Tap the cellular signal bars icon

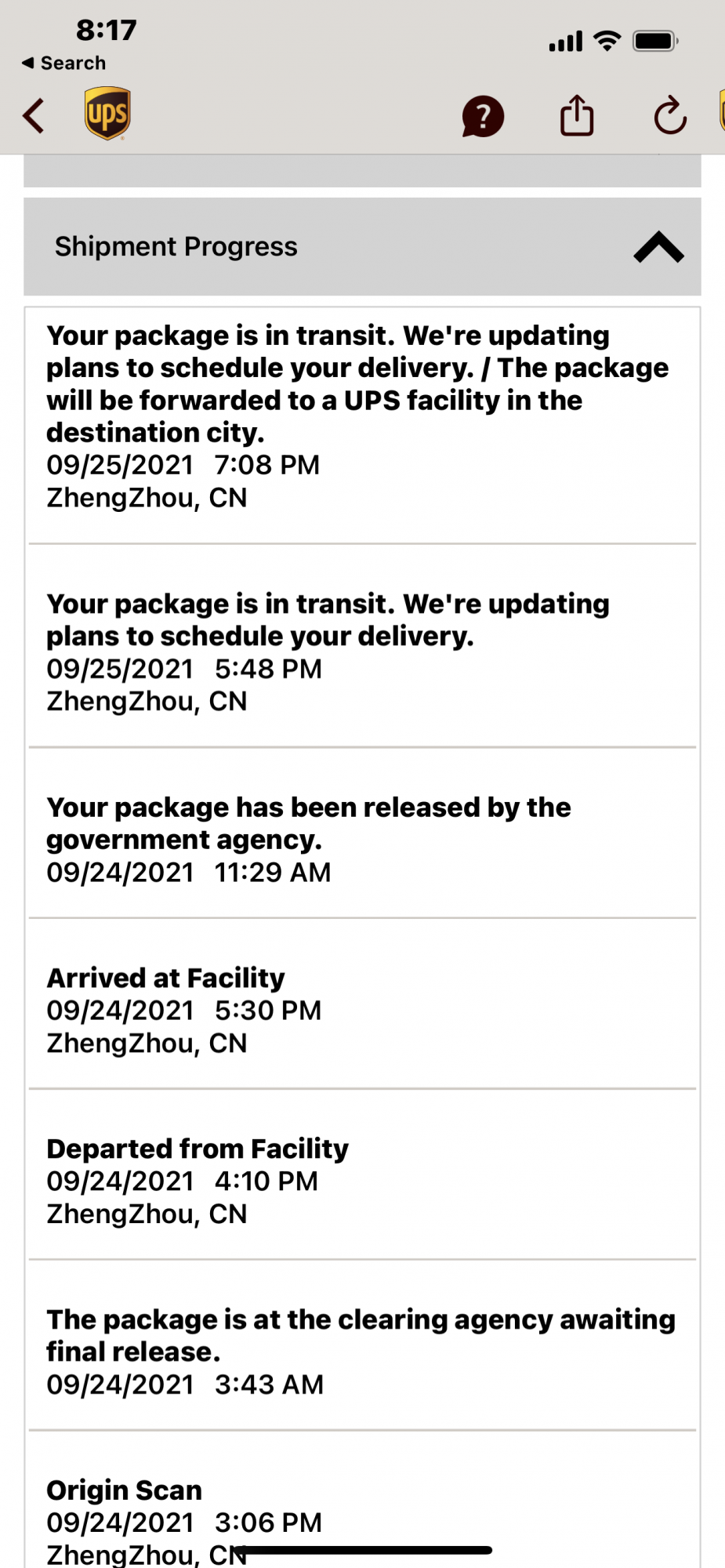tap(566, 42)
